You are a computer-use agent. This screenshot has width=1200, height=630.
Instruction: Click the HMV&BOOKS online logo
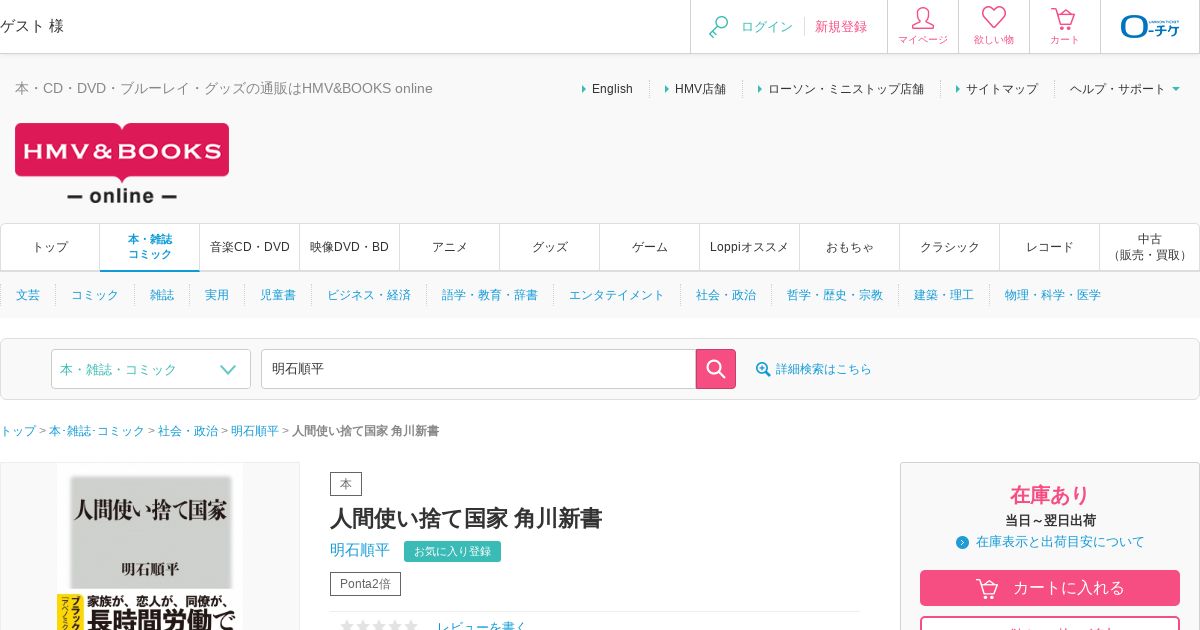point(122,164)
